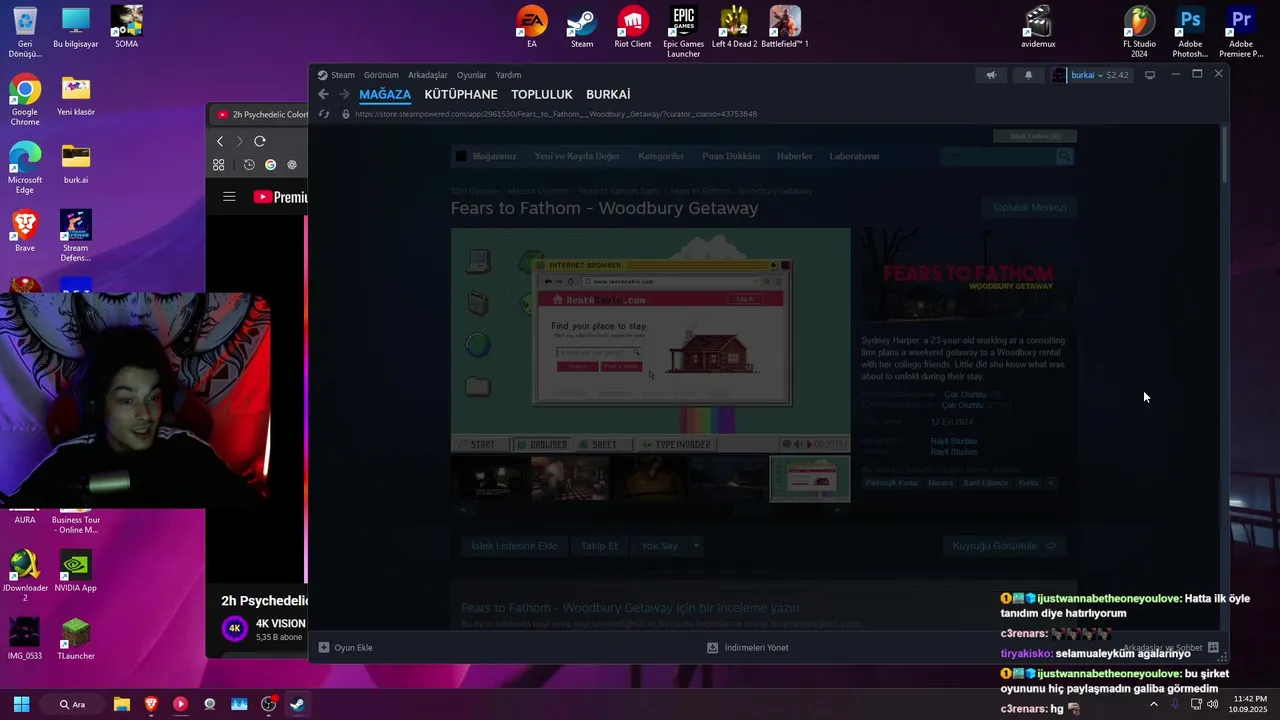Switch to the TOPLULUK tab
The width and height of the screenshot is (1280, 720).
pos(542,94)
